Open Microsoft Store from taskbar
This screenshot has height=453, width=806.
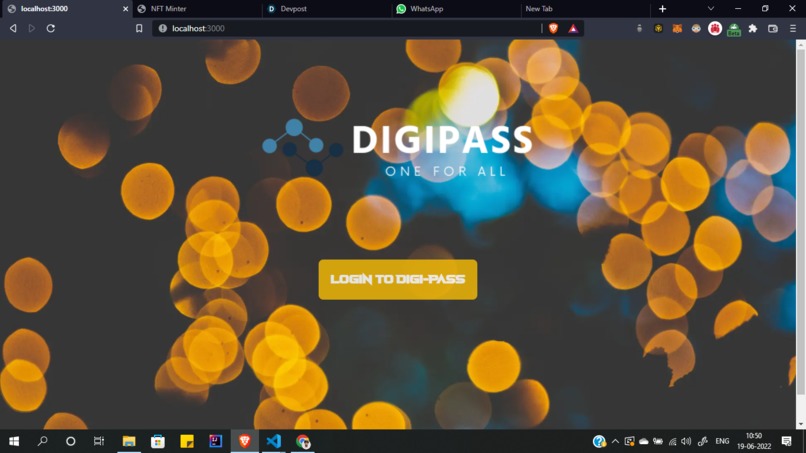pos(158,441)
